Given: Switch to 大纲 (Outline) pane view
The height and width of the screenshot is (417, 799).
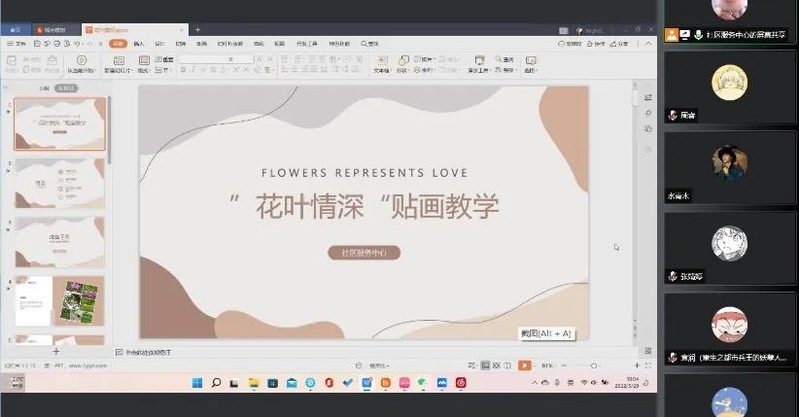Looking at the screenshot, I should pyautogui.click(x=44, y=88).
